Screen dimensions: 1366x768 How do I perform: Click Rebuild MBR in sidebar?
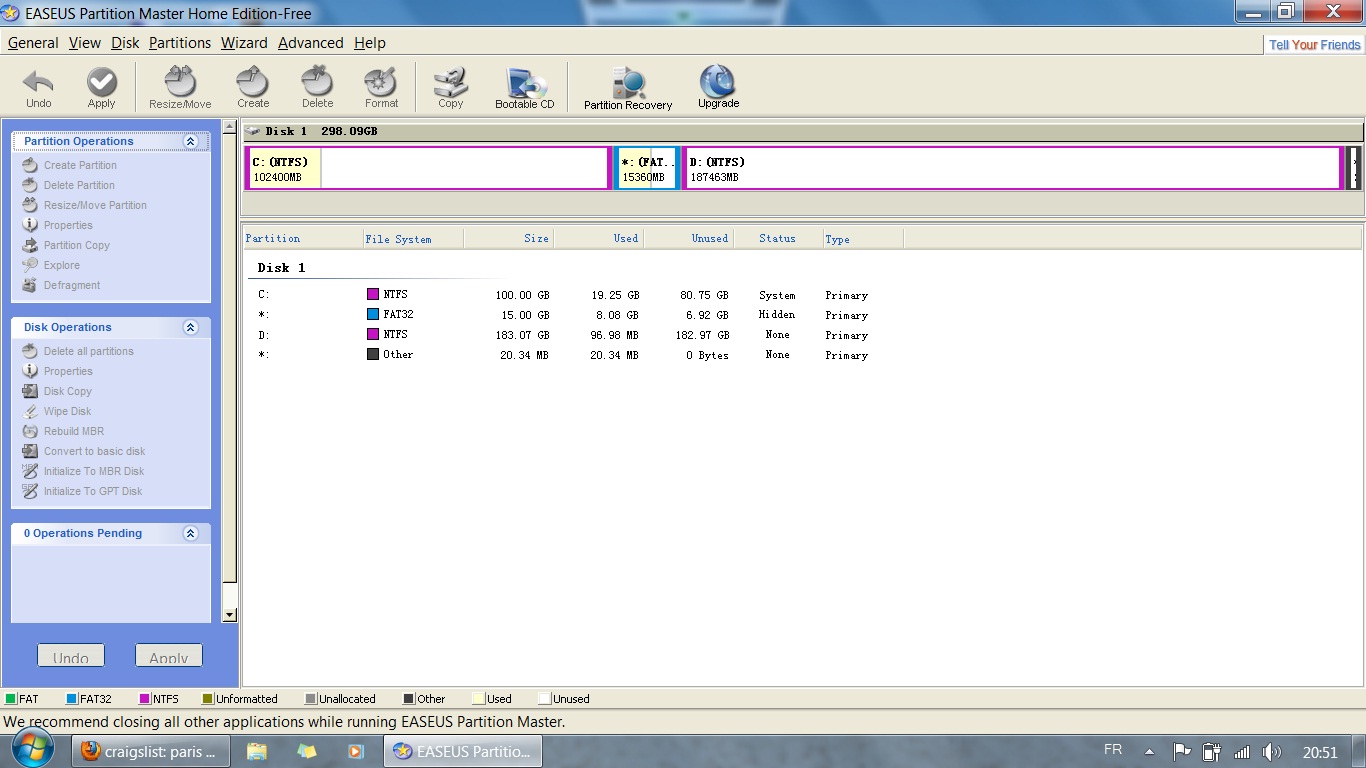click(74, 431)
